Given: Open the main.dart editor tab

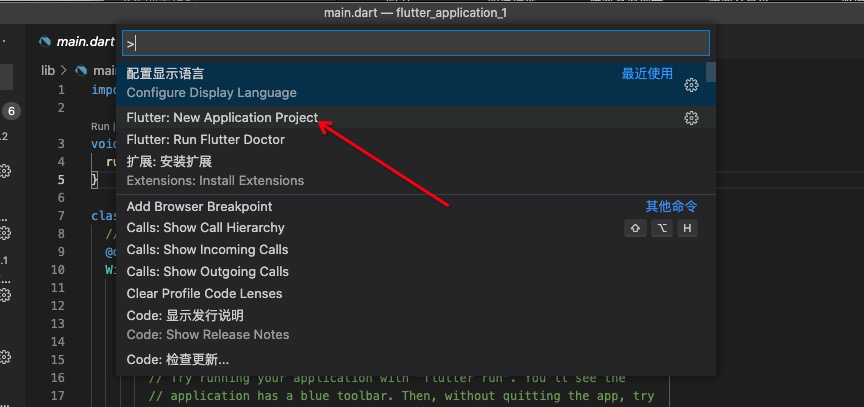Looking at the screenshot, I should 77,42.
